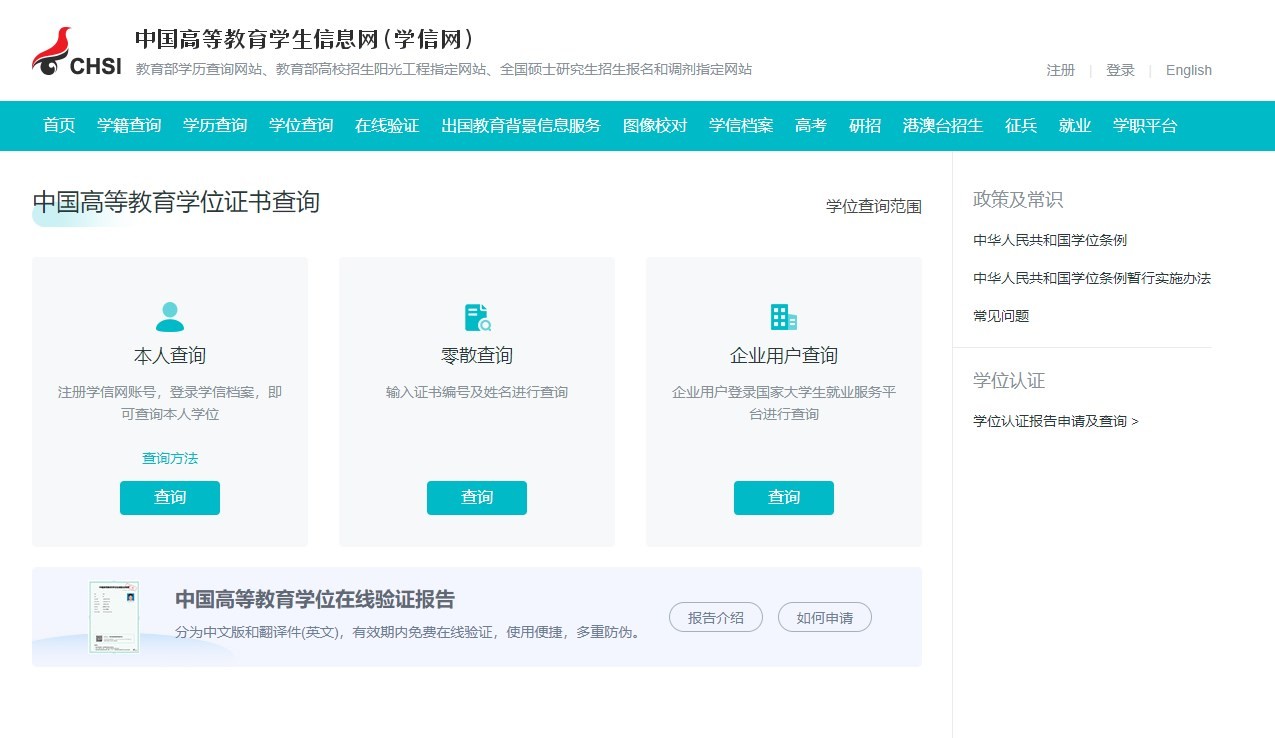1275x738 pixels.
Task: Click 中国高等教育学位证书查询 page heading
Action: click(176, 202)
